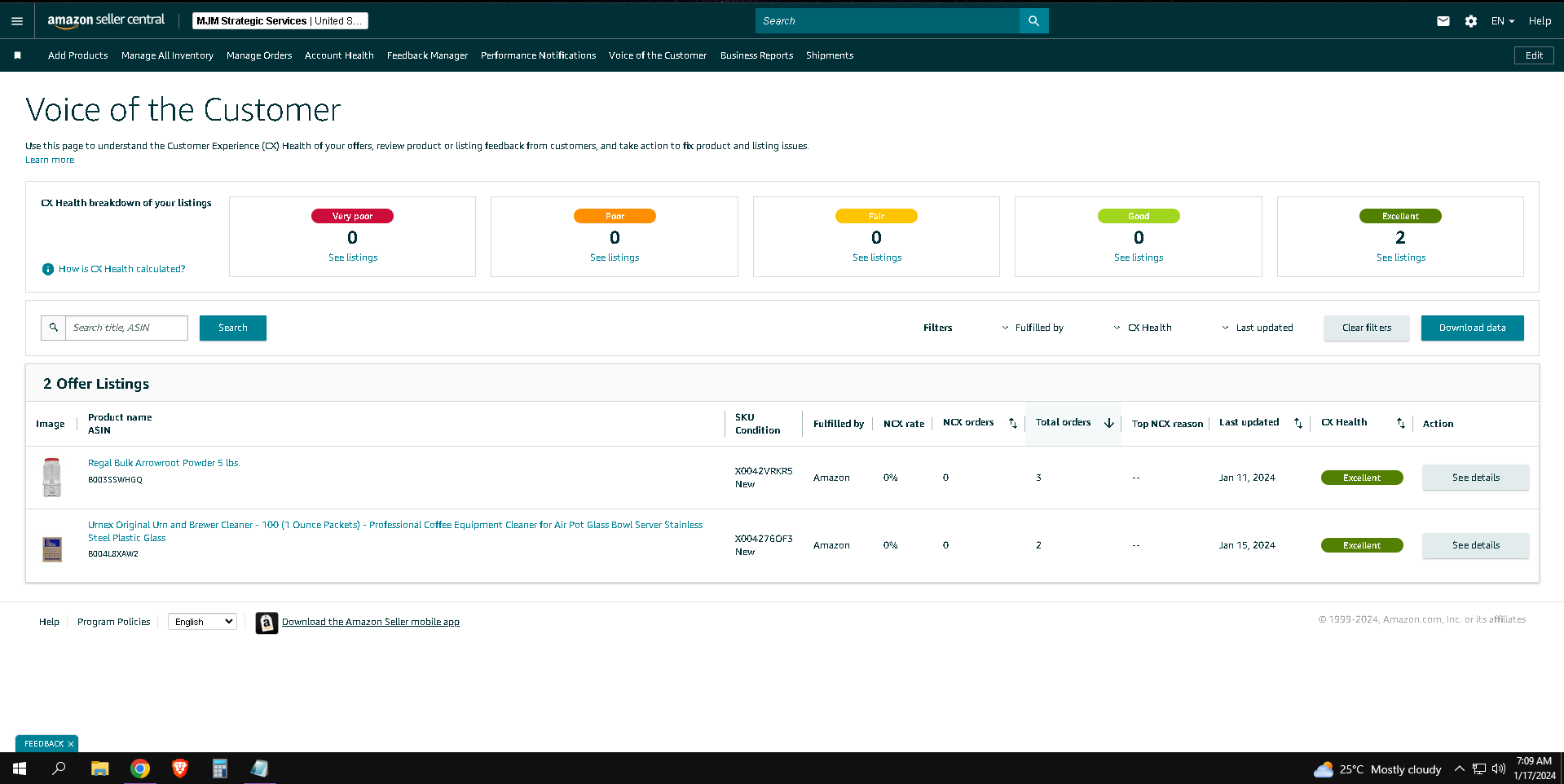
Task: Click the bookmark icon in navigation bar
Action: point(17,55)
